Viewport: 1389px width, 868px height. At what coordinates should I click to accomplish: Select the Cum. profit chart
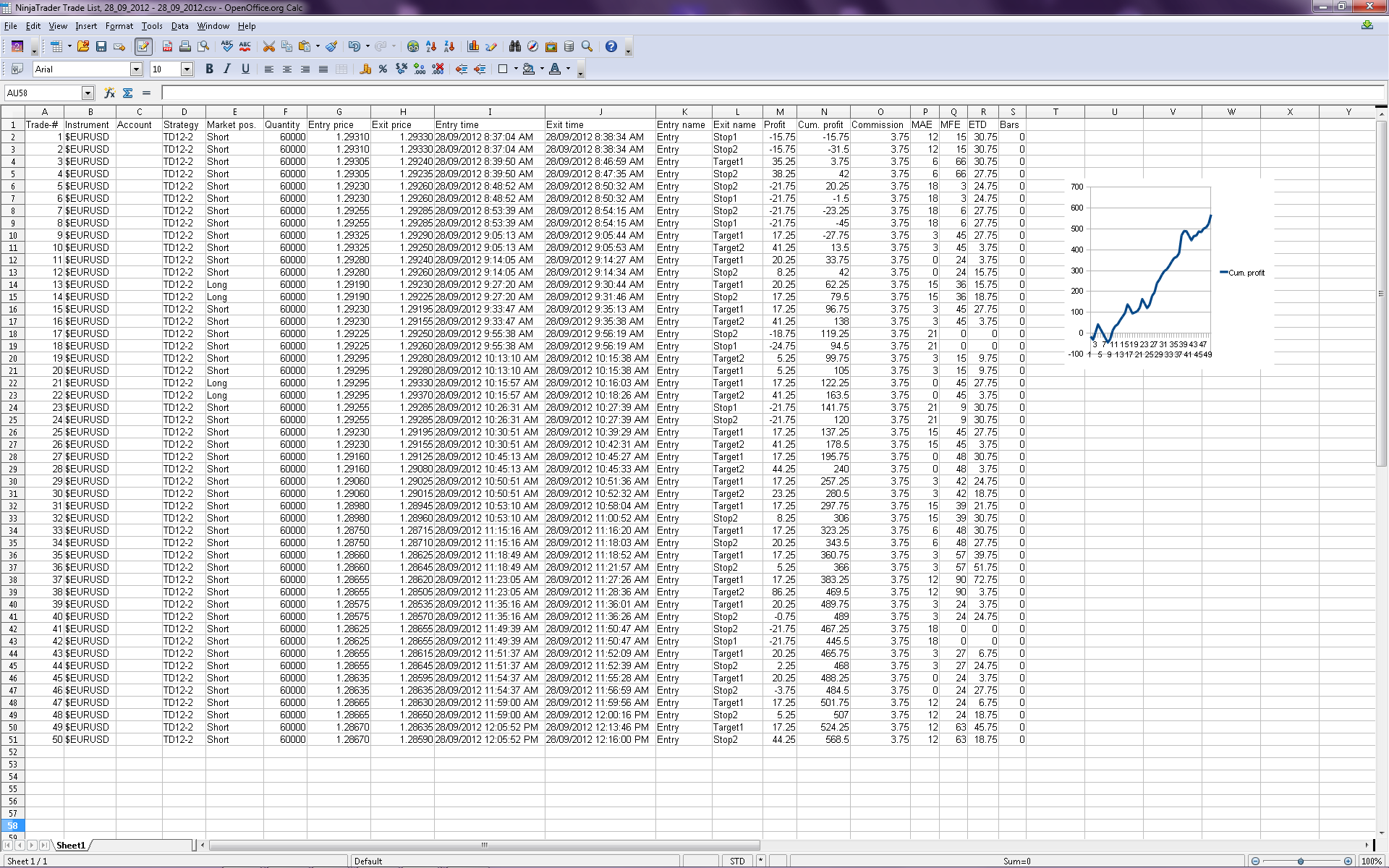(1168, 273)
